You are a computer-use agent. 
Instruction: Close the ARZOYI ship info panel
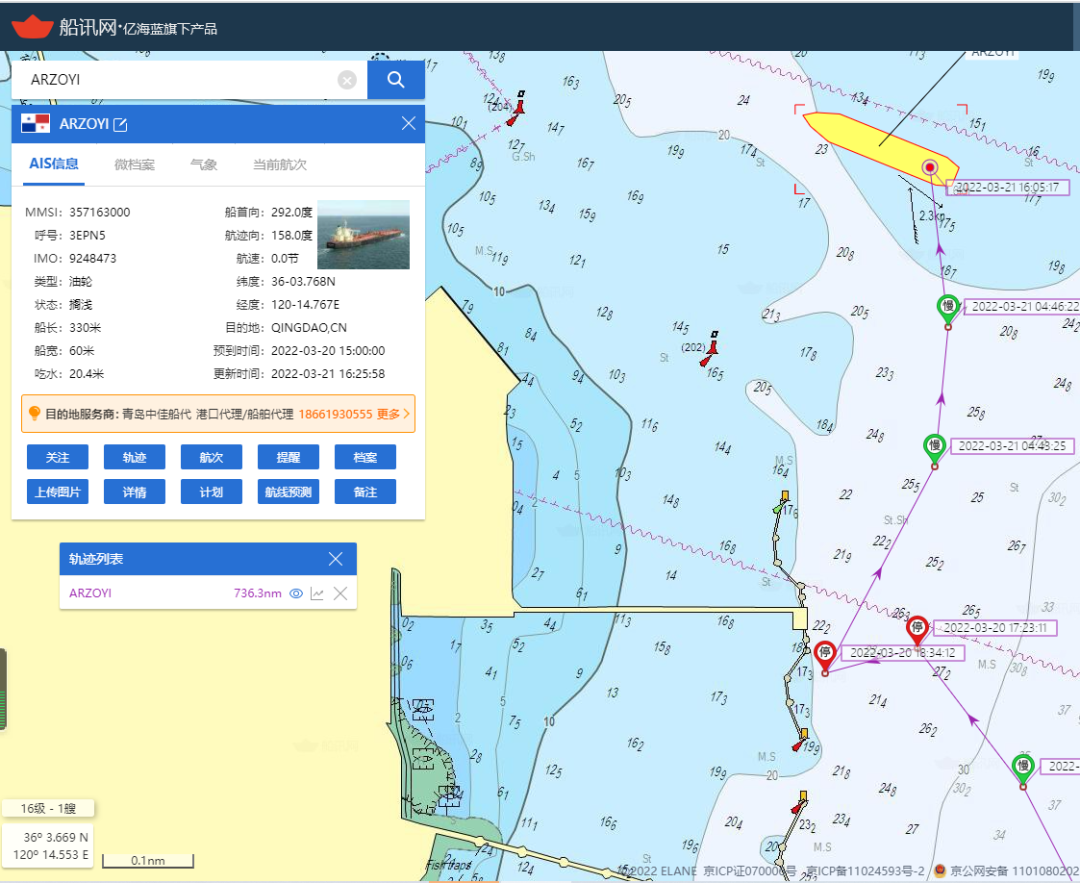click(408, 124)
